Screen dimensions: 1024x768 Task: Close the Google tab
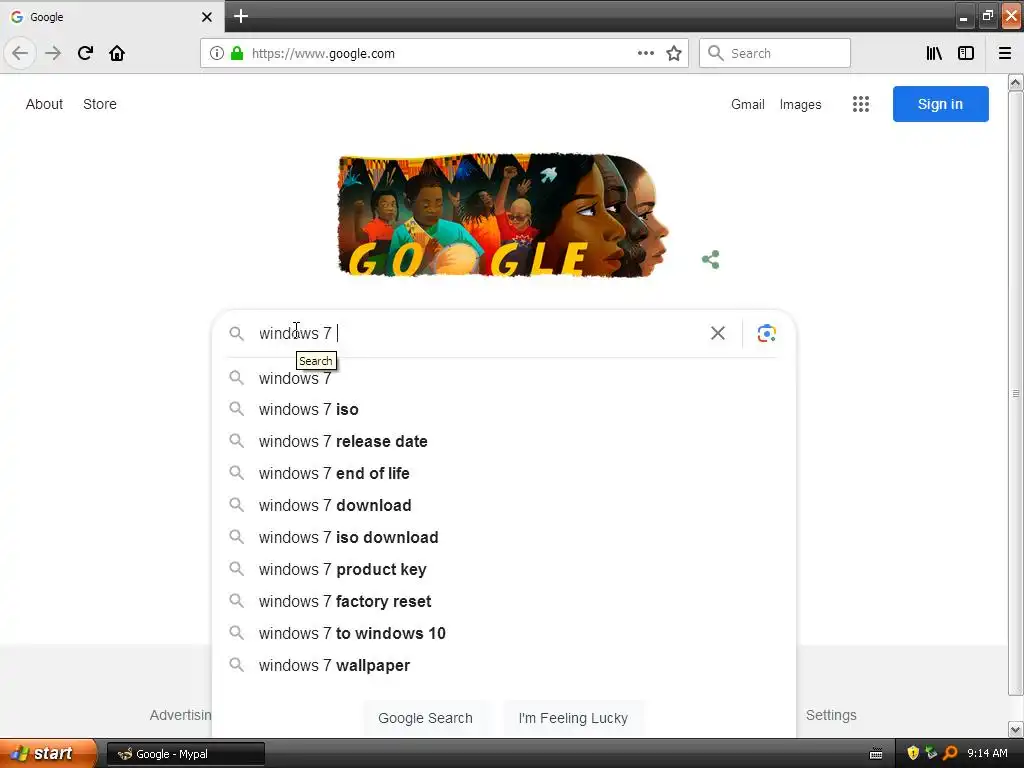click(x=206, y=17)
